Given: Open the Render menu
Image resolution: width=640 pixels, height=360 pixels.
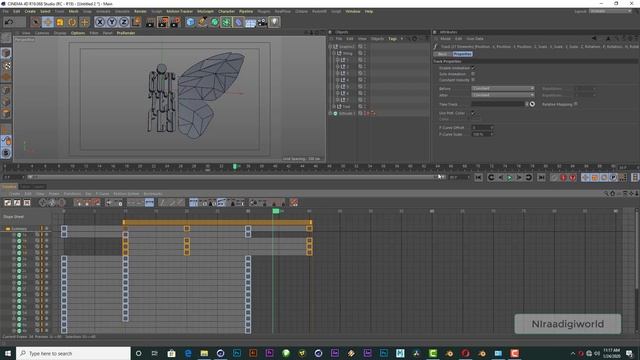Looking at the screenshot, I should [x=140, y=11].
